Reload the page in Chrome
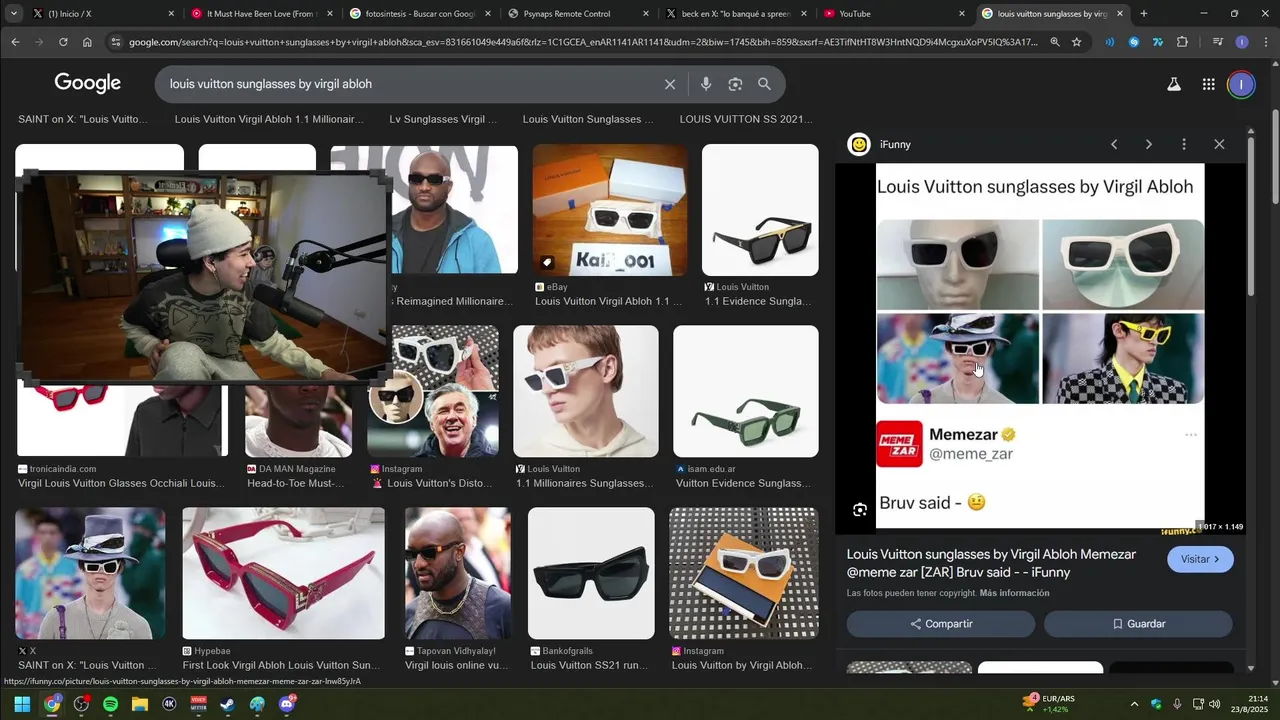Screen dimensions: 1280x720 click(63, 42)
